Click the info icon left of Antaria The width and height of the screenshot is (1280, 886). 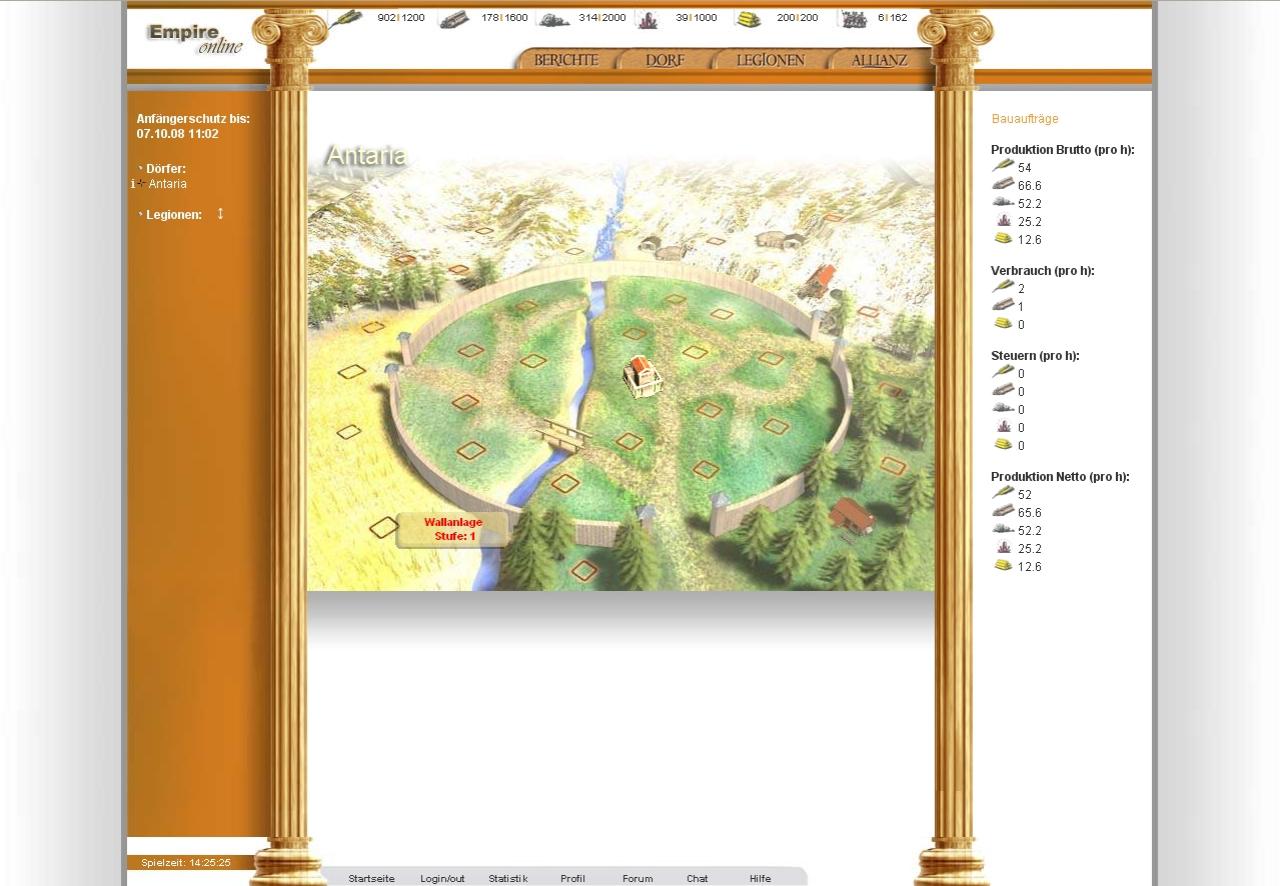pos(133,184)
